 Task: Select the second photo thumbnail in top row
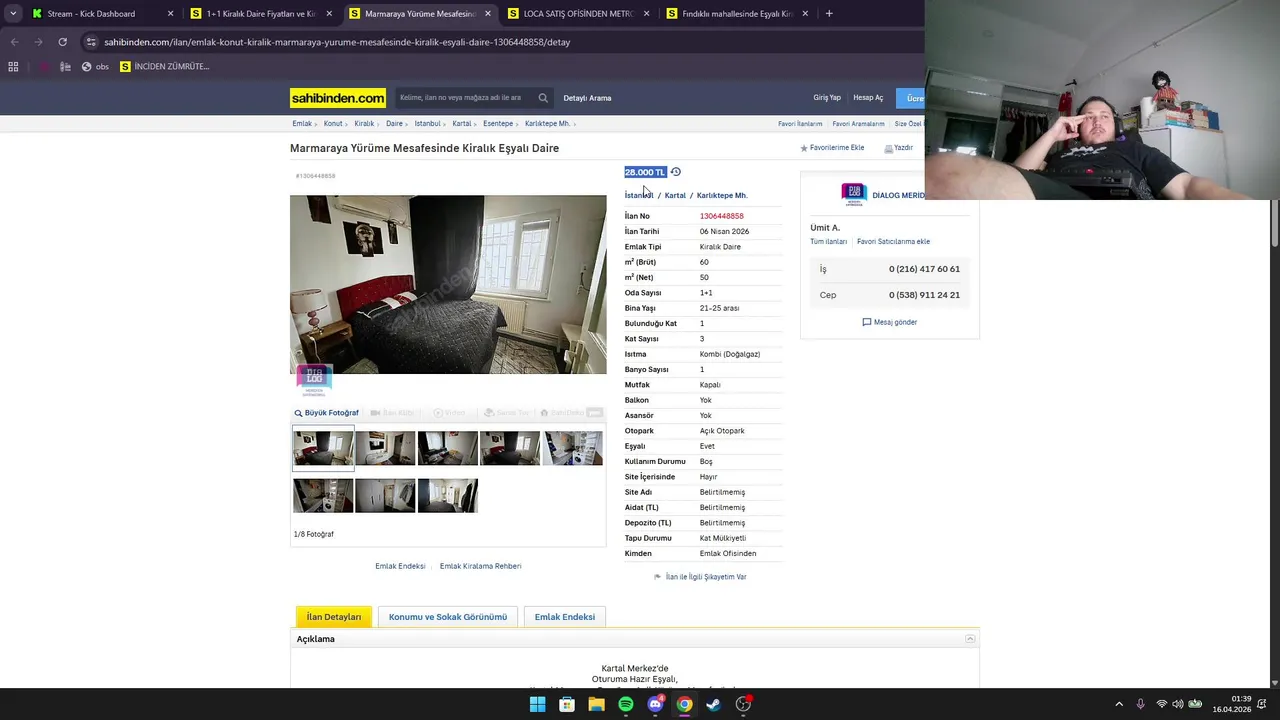(385, 448)
